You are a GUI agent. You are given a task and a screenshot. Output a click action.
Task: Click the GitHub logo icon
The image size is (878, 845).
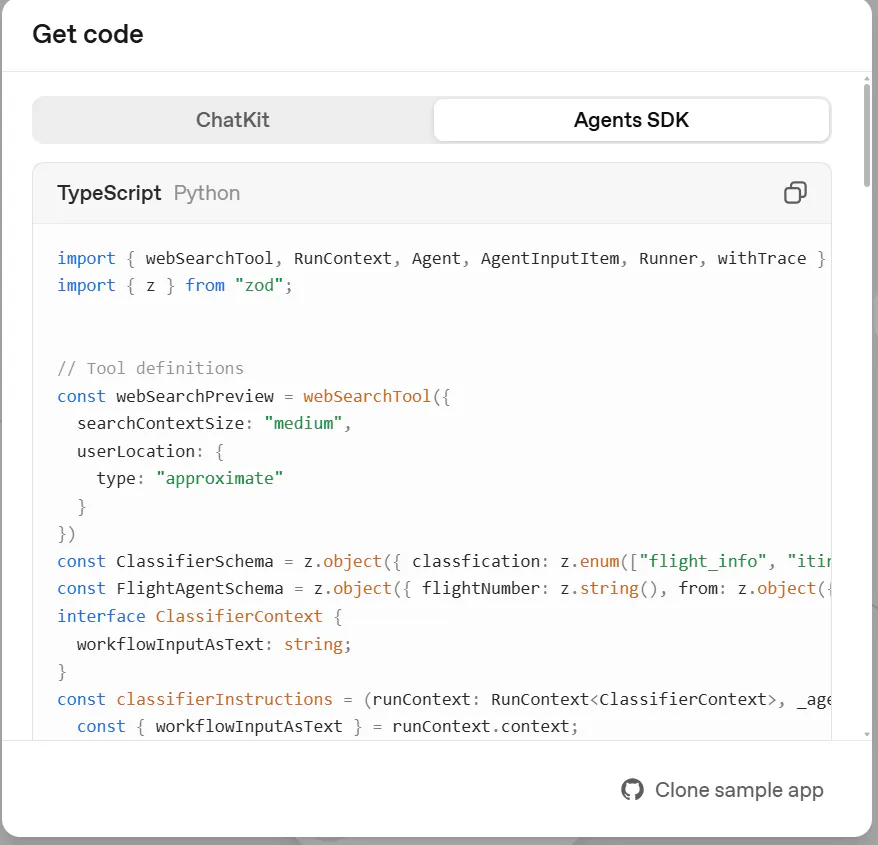point(632,790)
